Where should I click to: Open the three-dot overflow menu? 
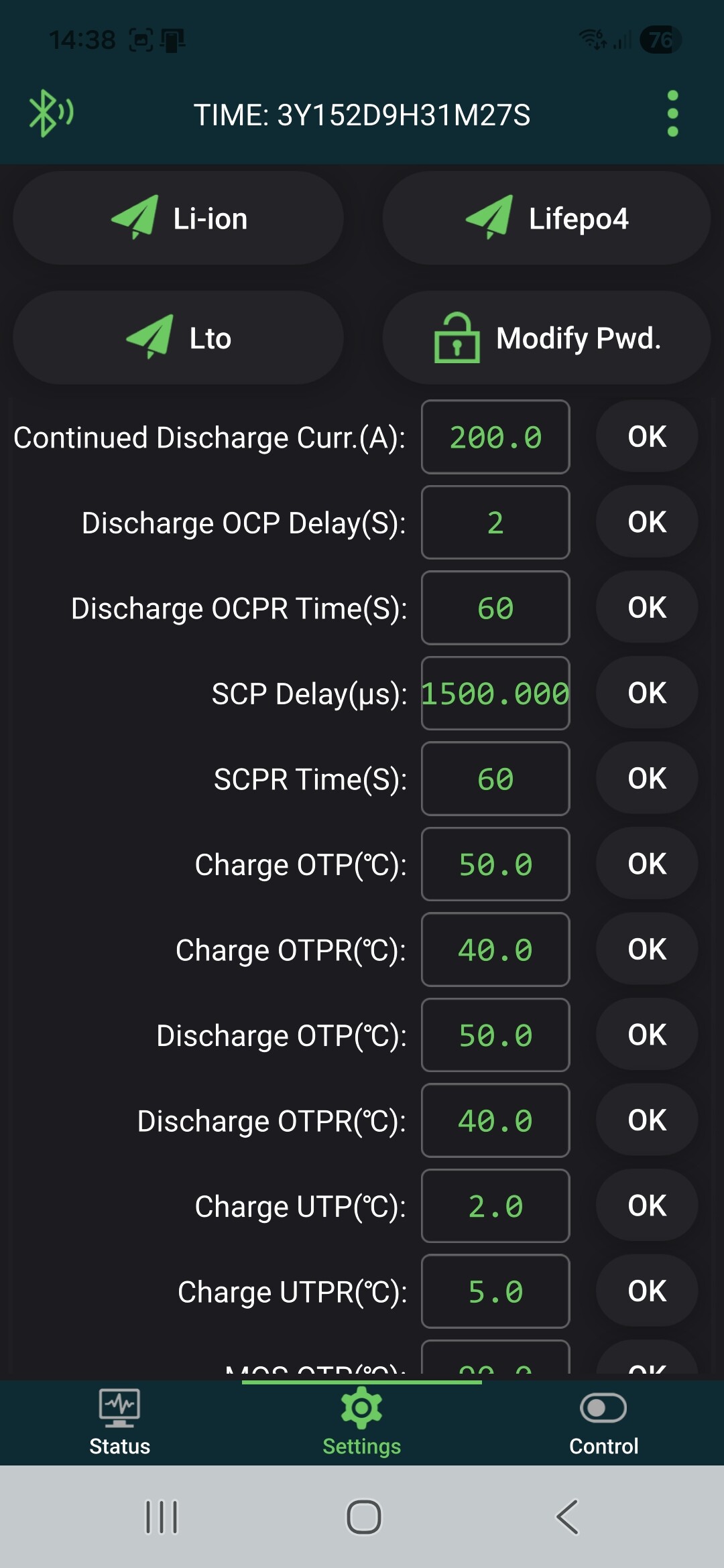pyautogui.click(x=673, y=114)
